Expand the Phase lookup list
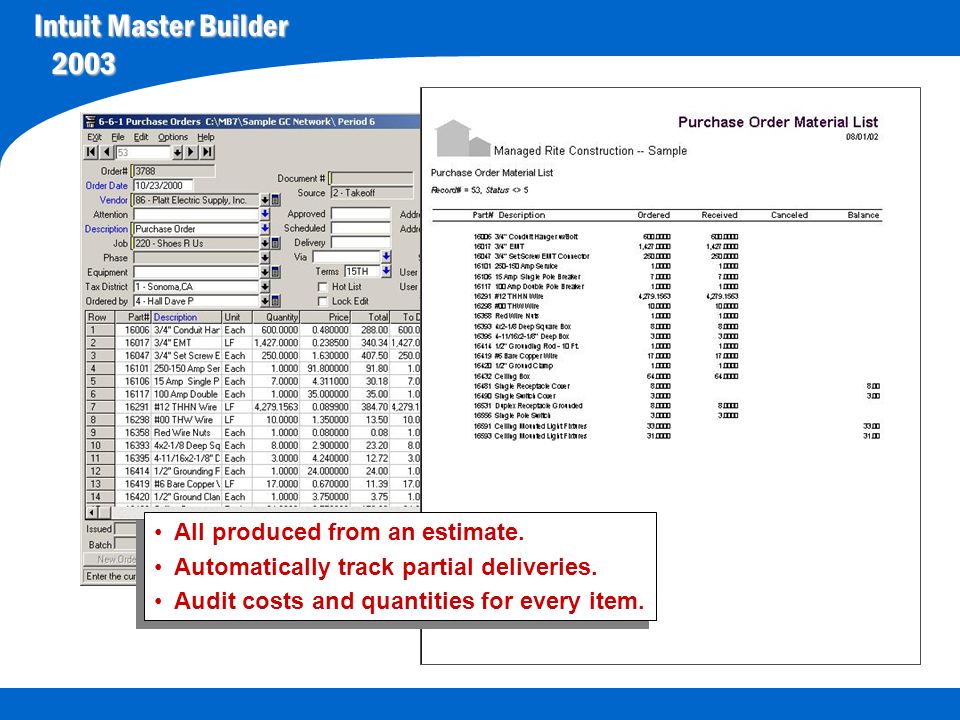 tap(264, 258)
